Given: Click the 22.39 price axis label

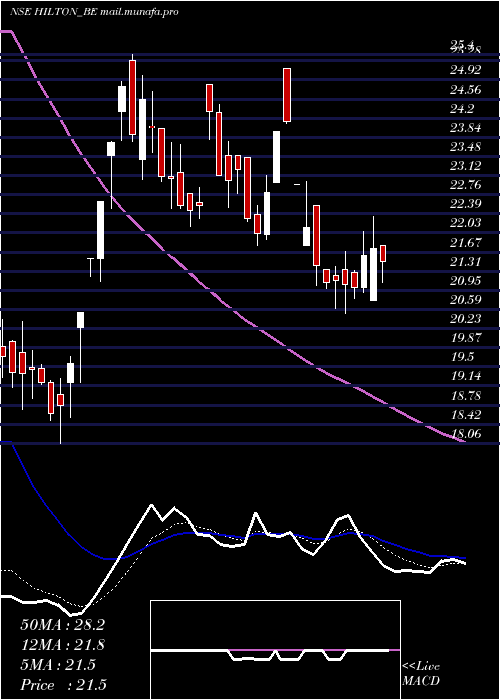Looking at the screenshot, I should pos(465,204).
